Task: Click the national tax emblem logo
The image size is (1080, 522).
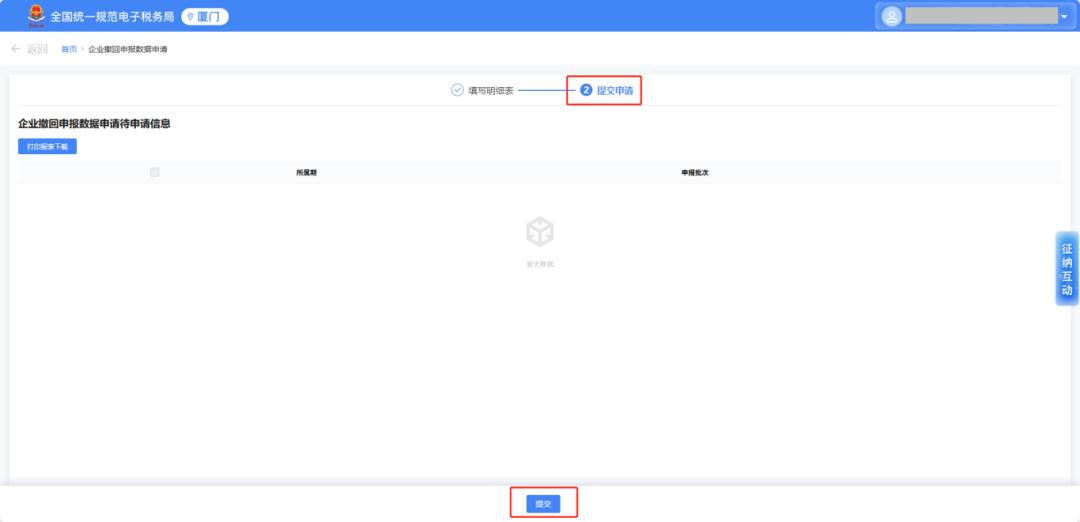Action: (36, 16)
